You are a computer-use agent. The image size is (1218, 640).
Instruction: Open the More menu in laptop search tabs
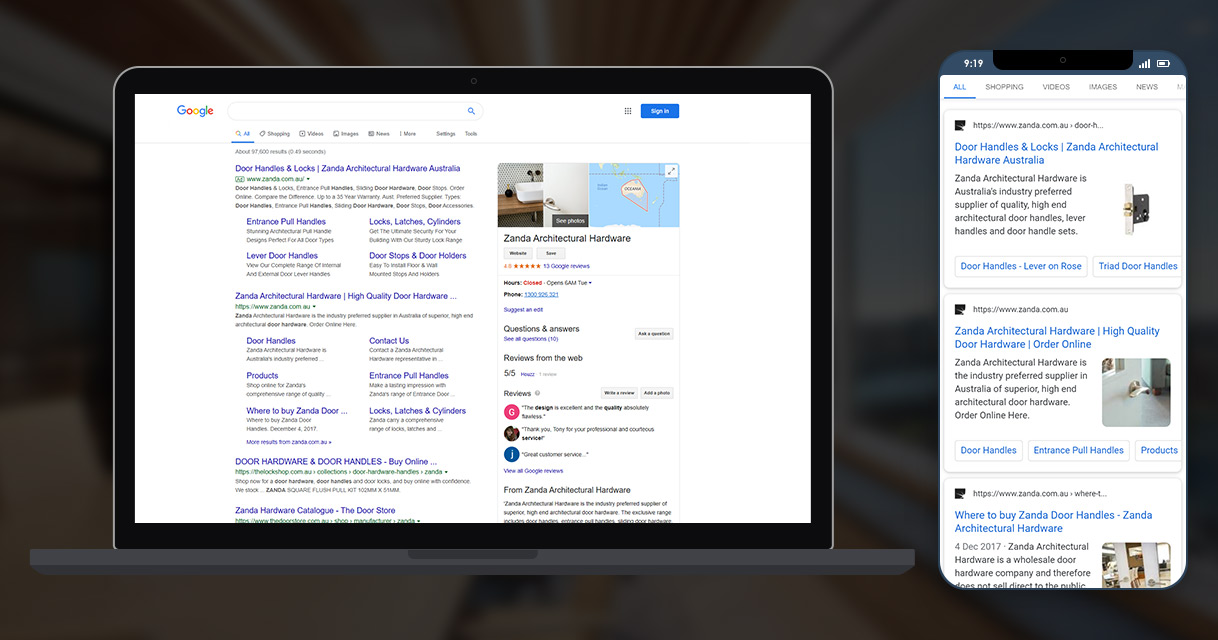[x=408, y=133]
